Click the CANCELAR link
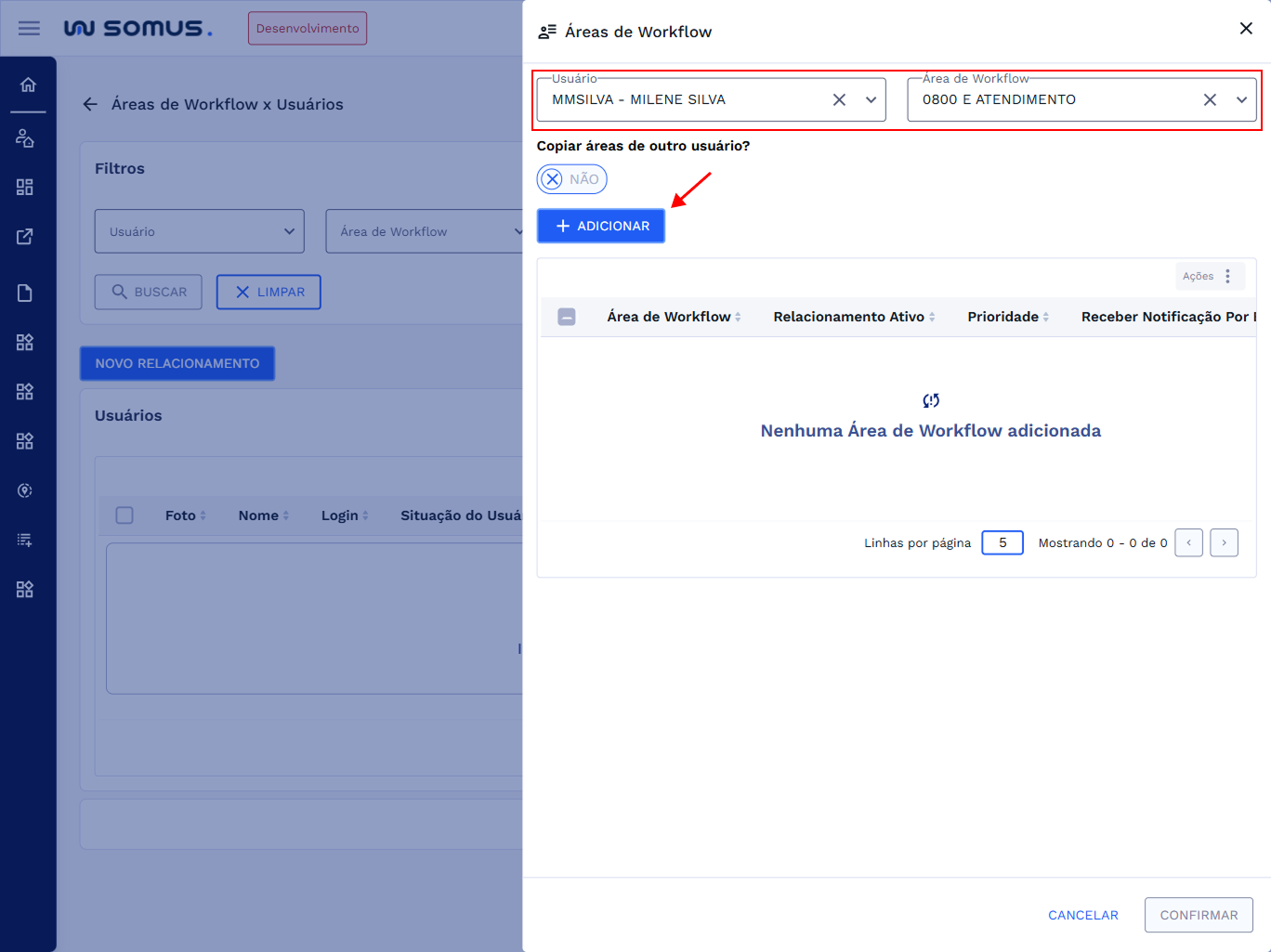 (1082, 915)
